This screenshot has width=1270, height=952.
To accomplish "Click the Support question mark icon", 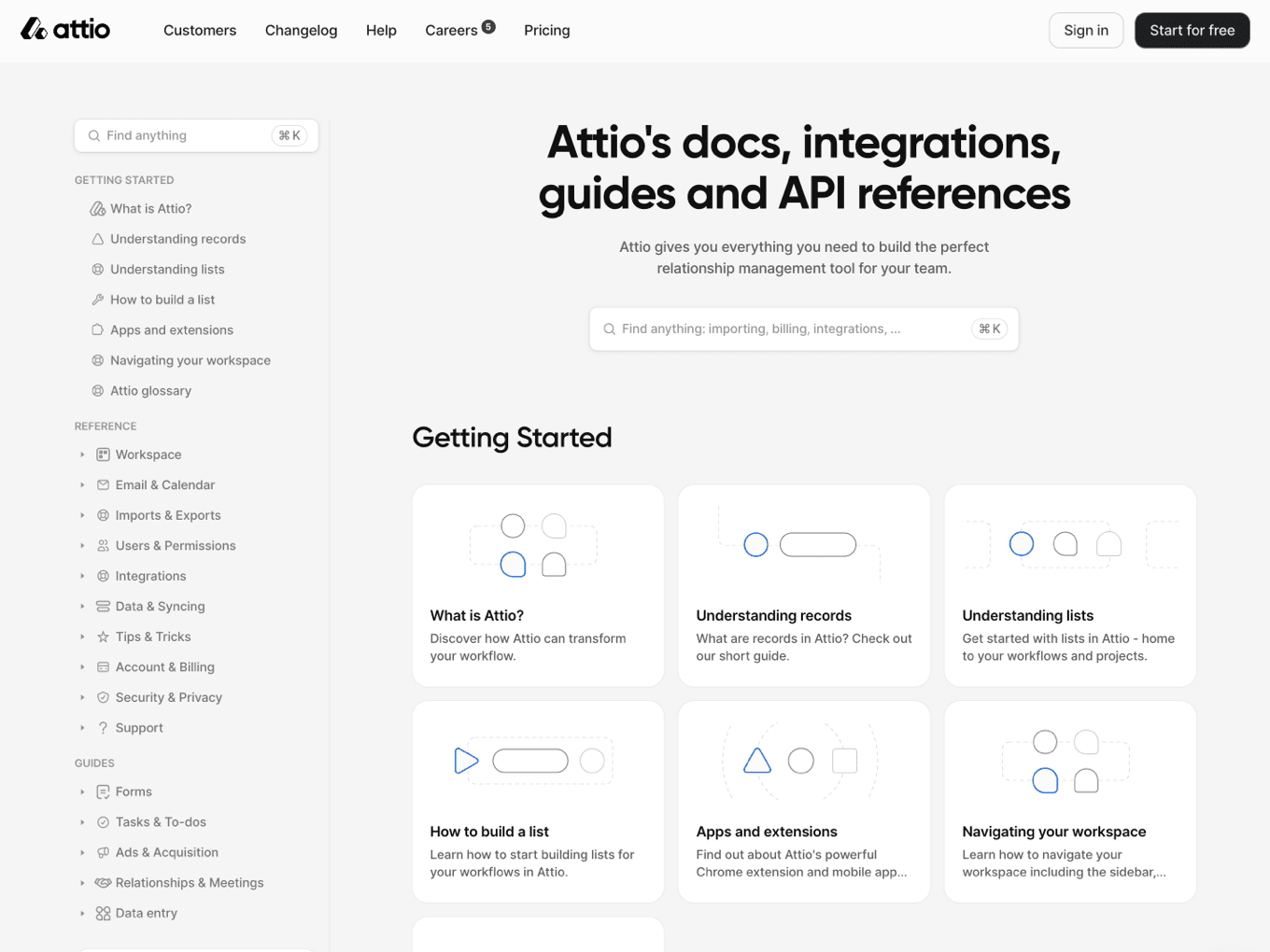I will 102,727.
